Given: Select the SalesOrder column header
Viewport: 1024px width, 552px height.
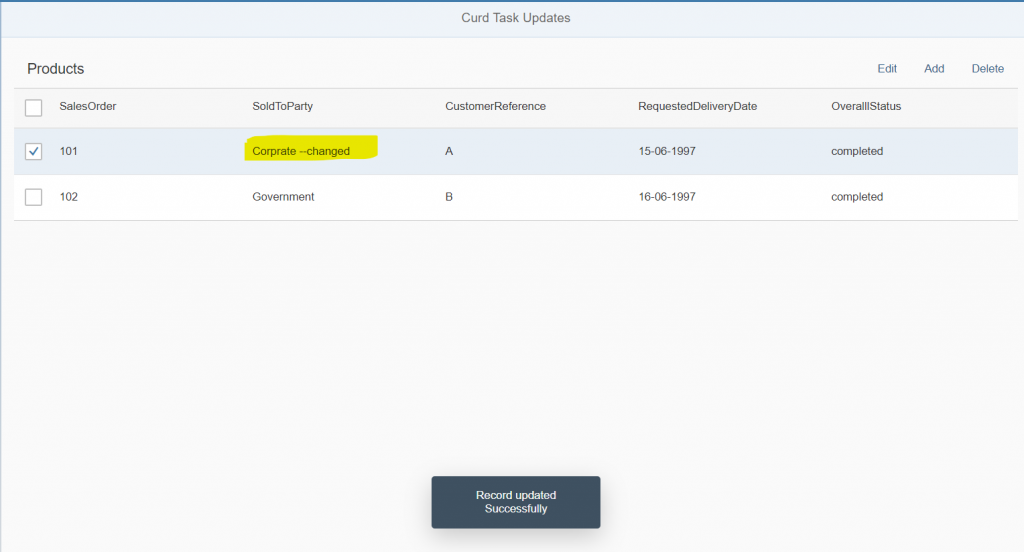Looking at the screenshot, I should click(88, 106).
